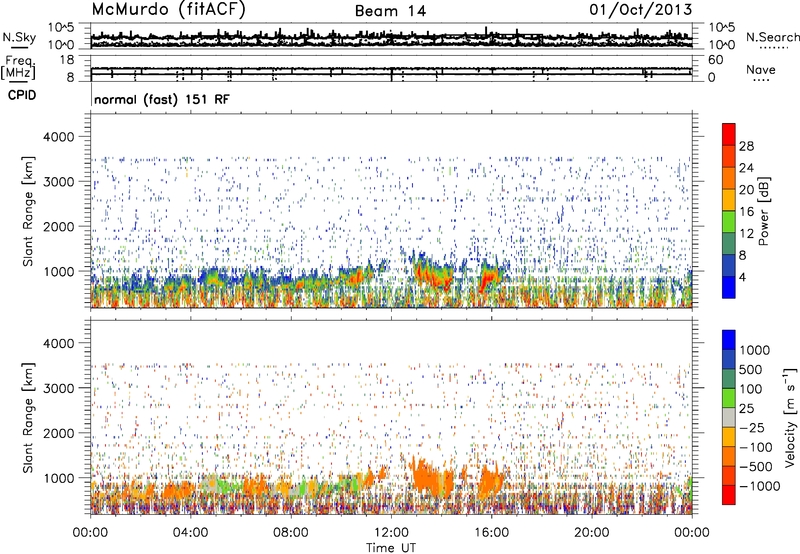Click the 'Power [dB]' color bar title
Viewport: 800px width, 554px height.
764,211
